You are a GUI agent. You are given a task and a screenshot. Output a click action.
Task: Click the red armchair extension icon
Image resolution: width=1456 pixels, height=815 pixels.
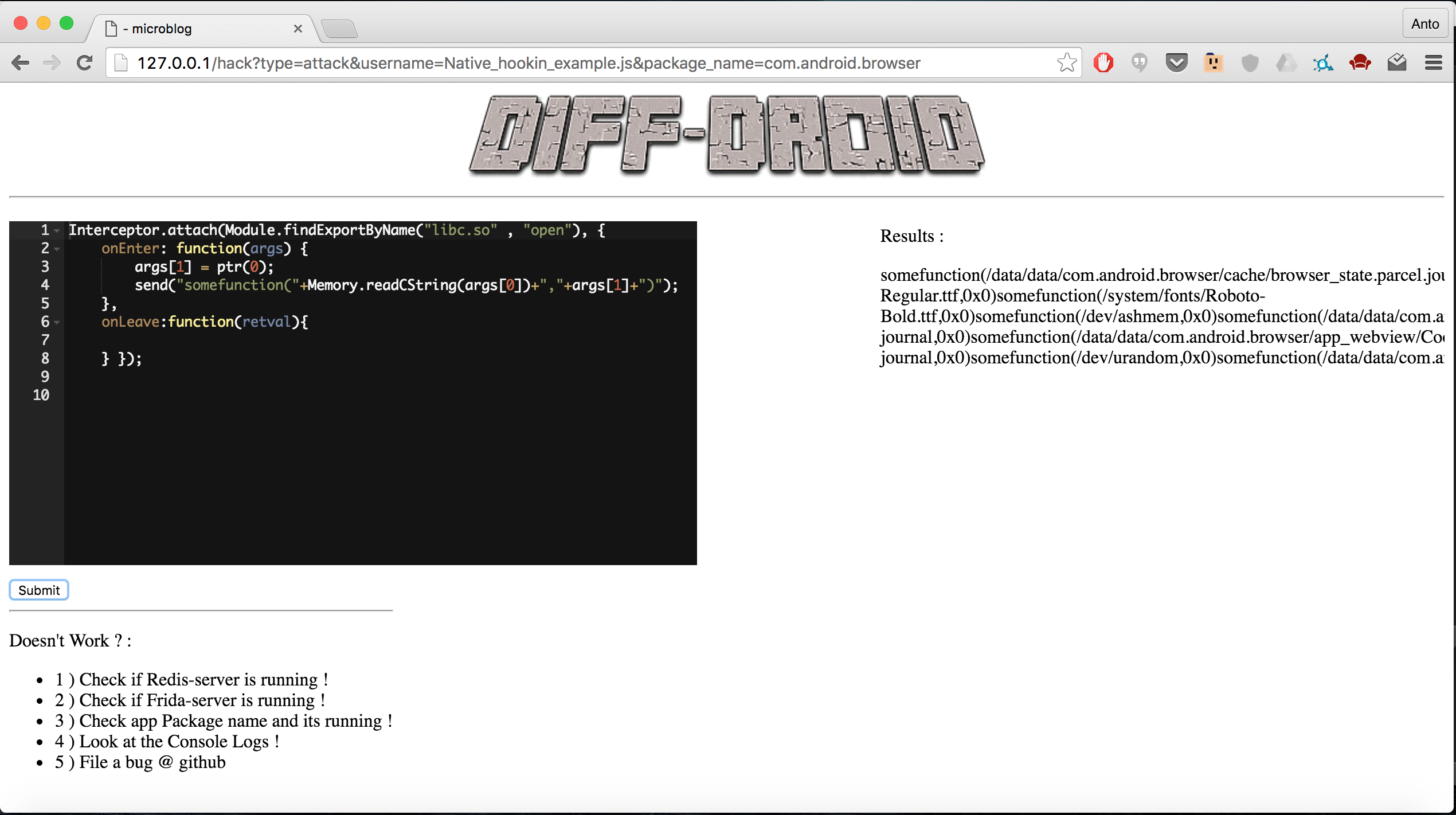[1360, 62]
